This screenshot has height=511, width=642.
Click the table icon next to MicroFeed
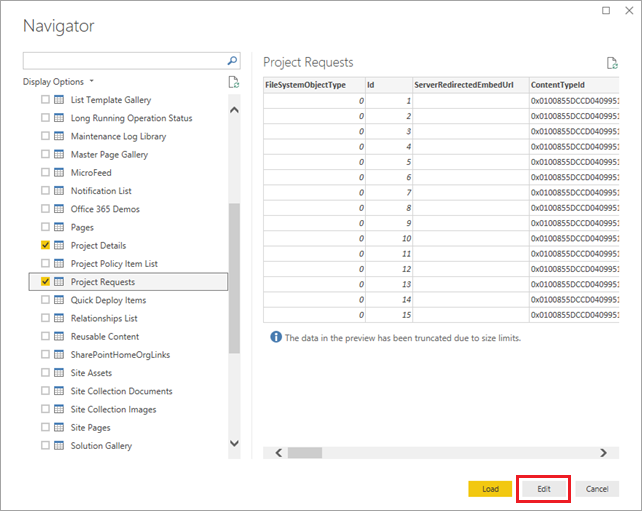(59, 172)
